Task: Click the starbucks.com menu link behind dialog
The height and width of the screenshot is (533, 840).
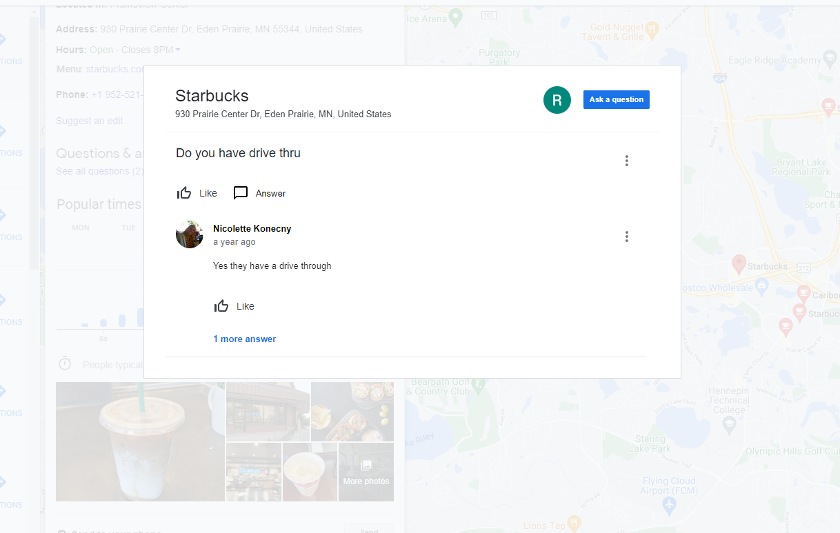Action: point(115,69)
